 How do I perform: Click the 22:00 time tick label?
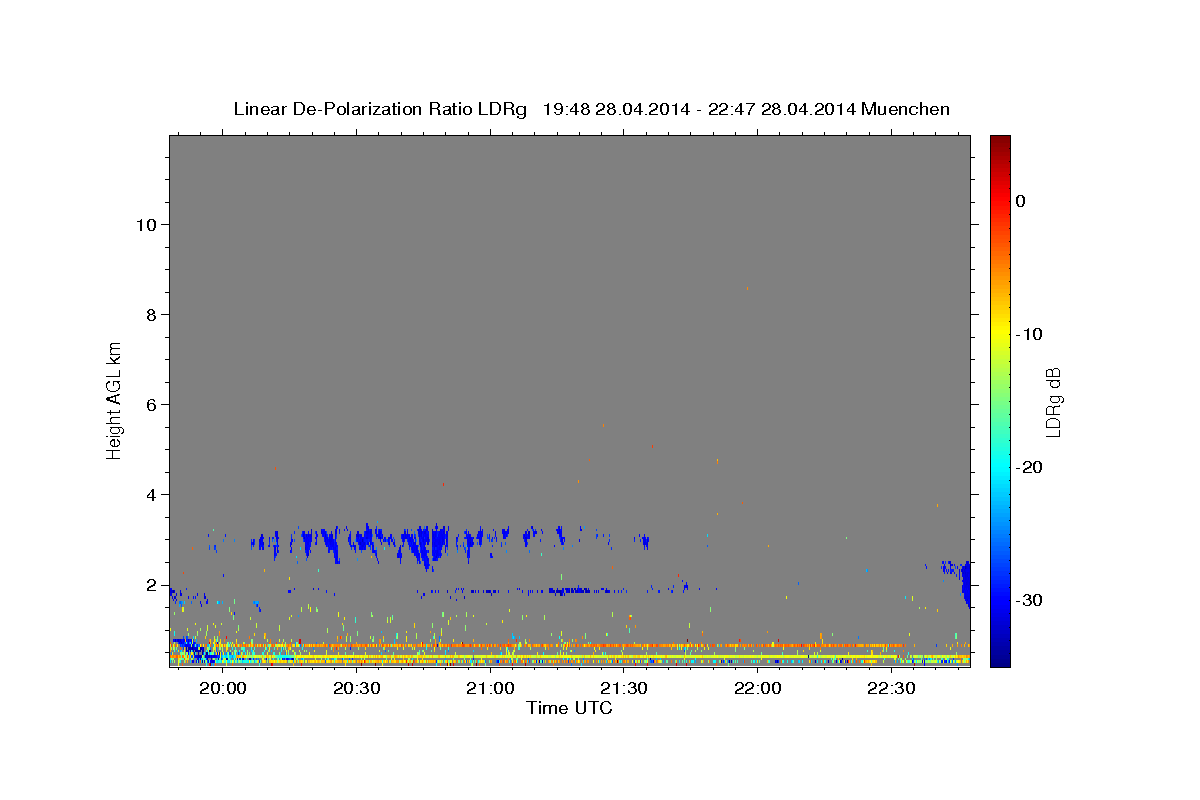[x=758, y=689]
